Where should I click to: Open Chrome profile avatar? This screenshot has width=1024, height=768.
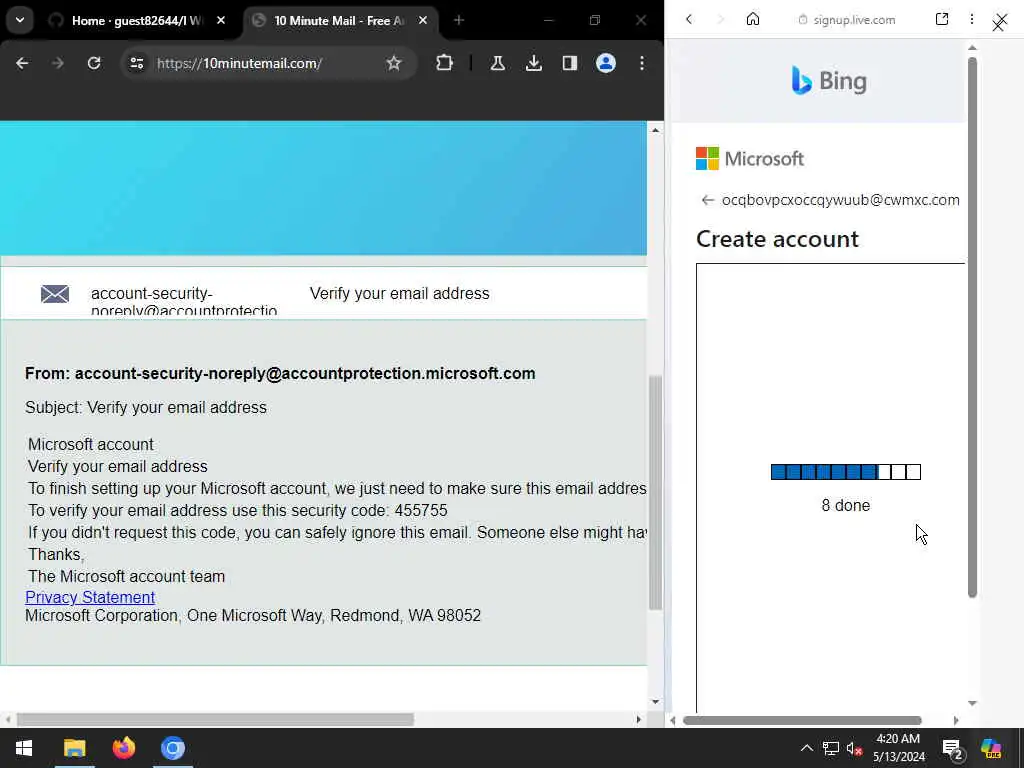(x=605, y=63)
